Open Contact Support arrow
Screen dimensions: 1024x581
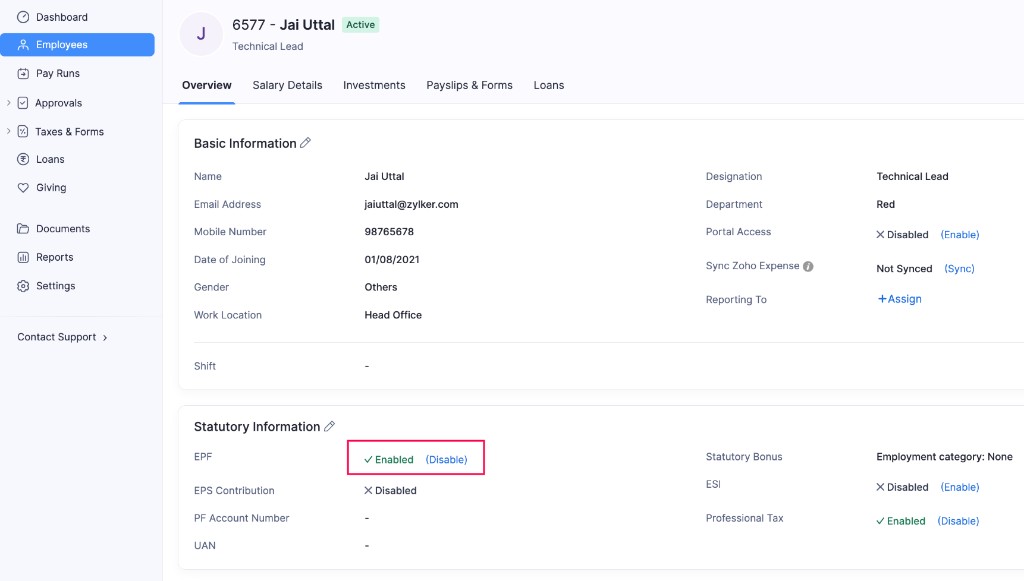[105, 338]
